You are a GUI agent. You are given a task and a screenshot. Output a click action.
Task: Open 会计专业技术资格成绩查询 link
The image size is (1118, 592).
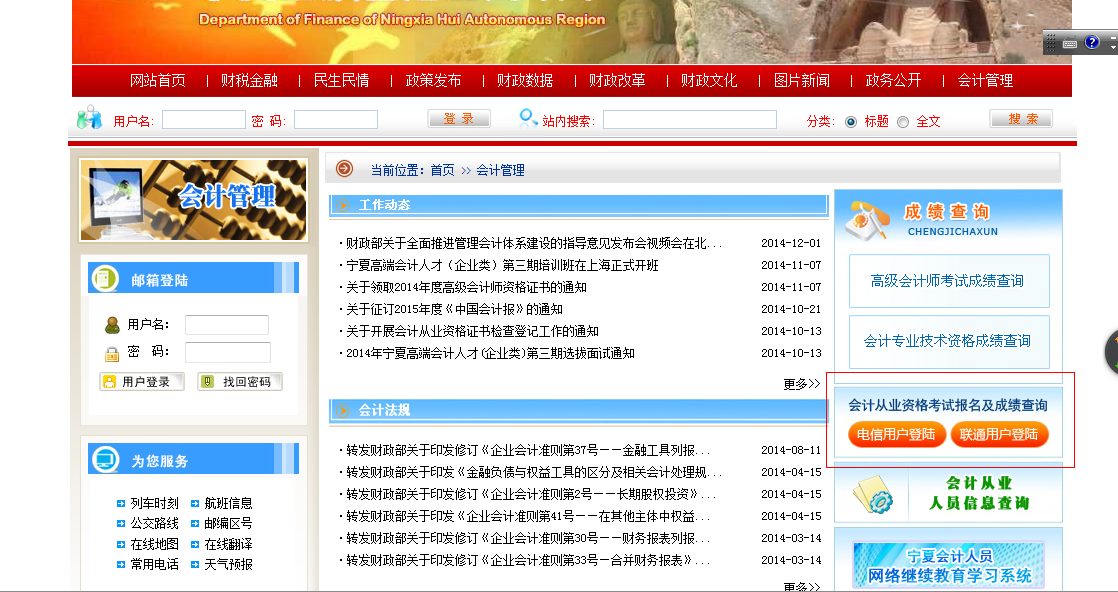(949, 341)
